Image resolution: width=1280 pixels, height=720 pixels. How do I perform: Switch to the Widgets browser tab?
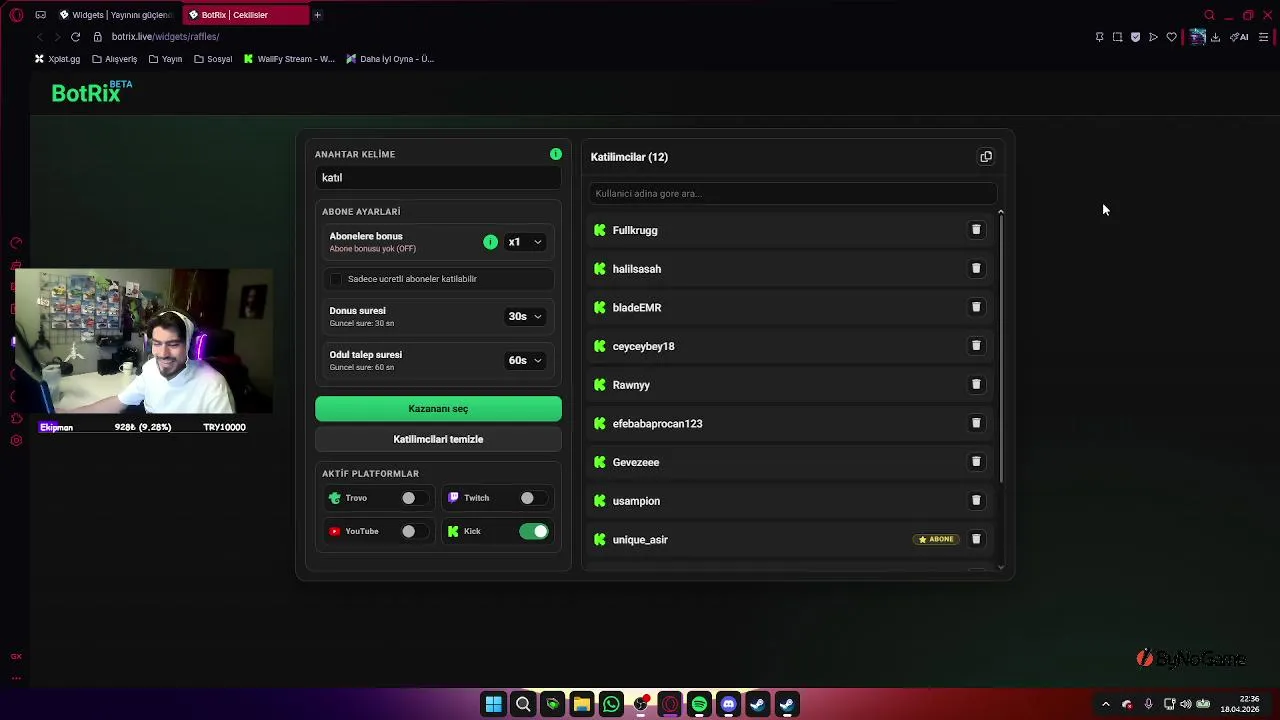[116, 15]
